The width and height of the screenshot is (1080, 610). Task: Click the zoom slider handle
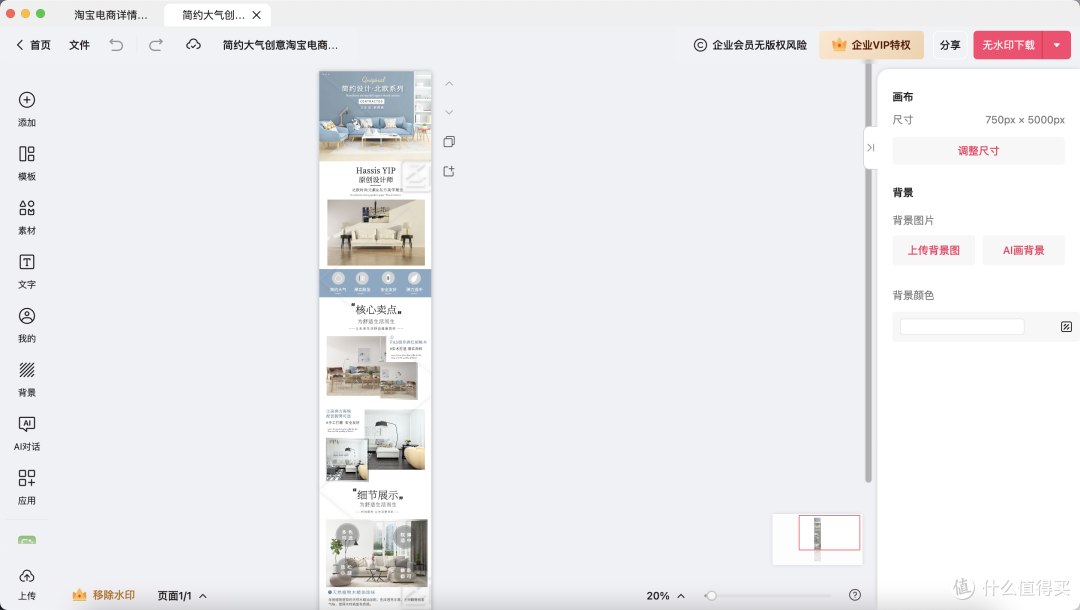(711, 596)
